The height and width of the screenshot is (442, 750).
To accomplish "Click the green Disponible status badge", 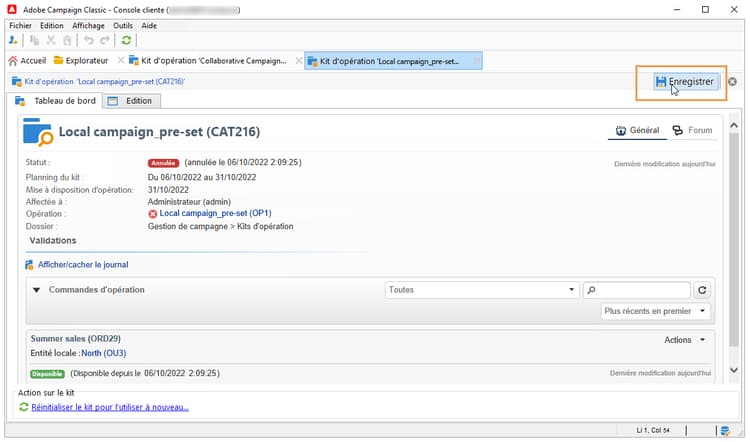I will (47, 374).
